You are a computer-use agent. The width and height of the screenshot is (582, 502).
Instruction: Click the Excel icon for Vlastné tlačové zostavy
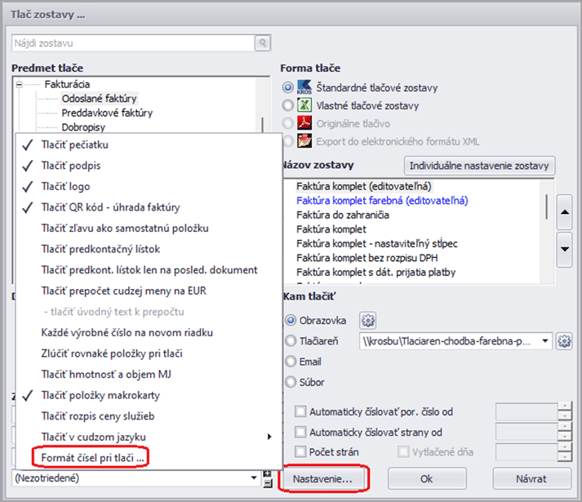(x=304, y=105)
